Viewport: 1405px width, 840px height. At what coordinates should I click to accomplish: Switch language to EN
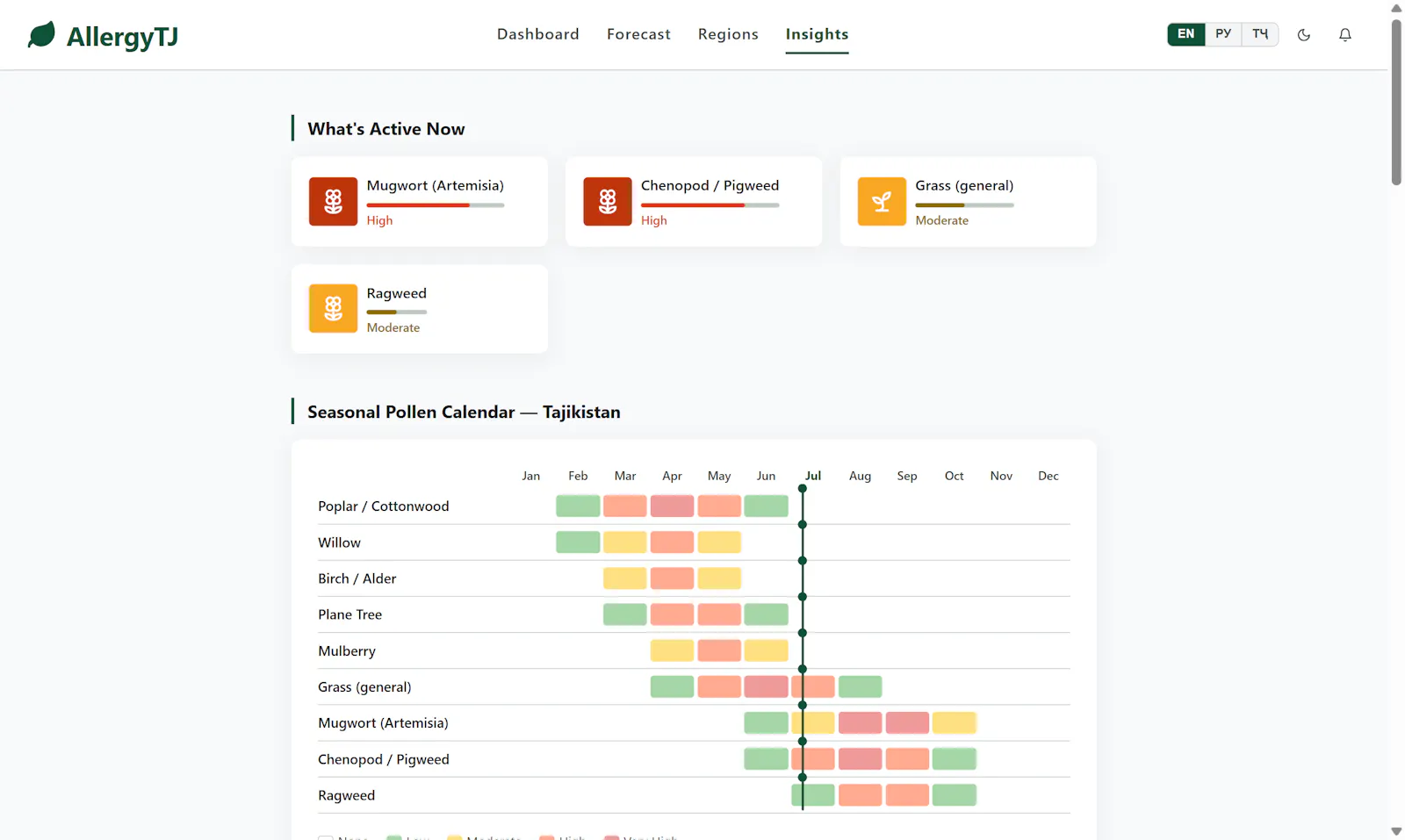click(x=1185, y=34)
